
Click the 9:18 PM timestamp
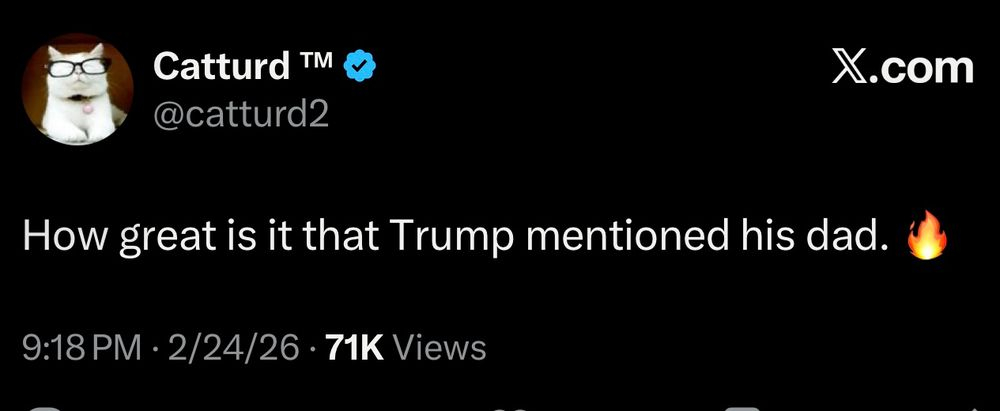83,348
